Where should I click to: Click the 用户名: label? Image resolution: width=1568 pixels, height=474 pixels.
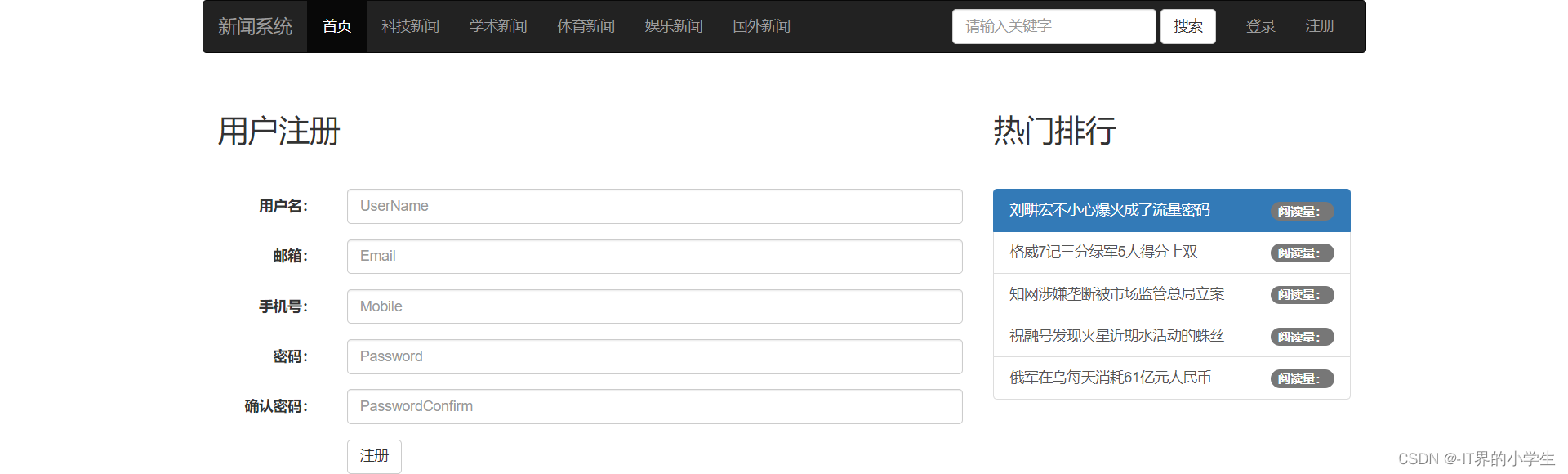tap(283, 206)
